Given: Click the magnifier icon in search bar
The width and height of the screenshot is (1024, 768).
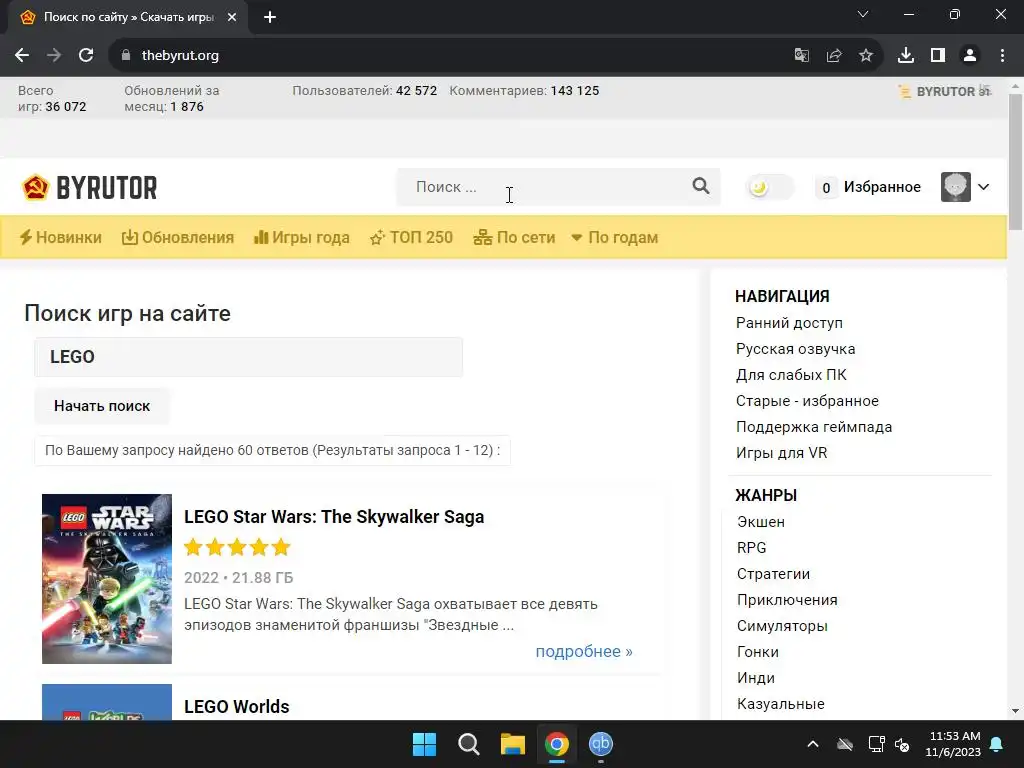Looking at the screenshot, I should (x=701, y=186).
